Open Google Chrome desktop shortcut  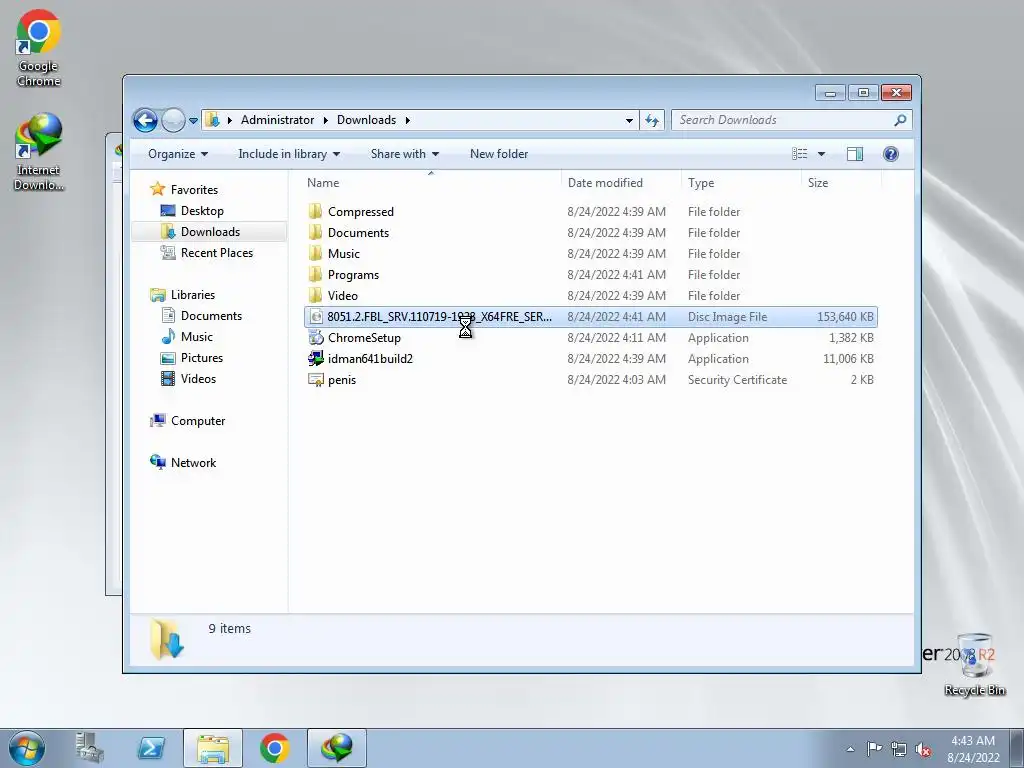[x=39, y=49]
